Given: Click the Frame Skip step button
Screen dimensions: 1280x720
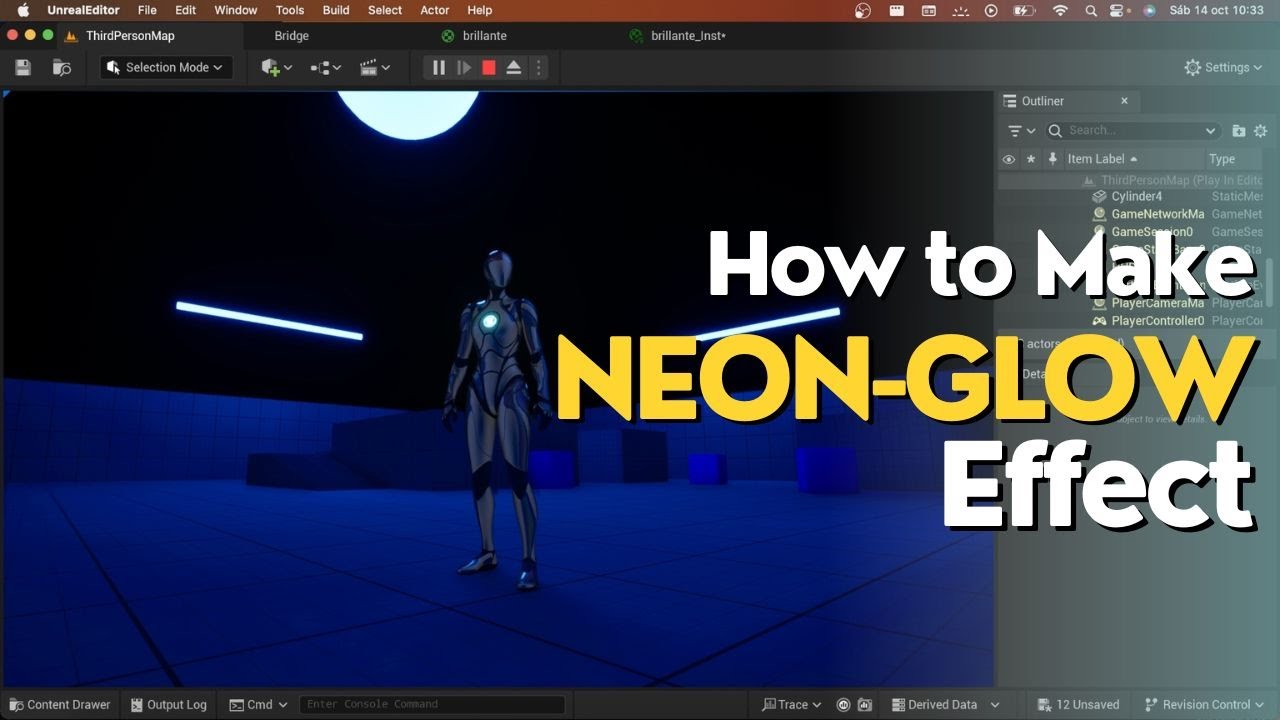Looking at the screenshot, I should (464, 67).
